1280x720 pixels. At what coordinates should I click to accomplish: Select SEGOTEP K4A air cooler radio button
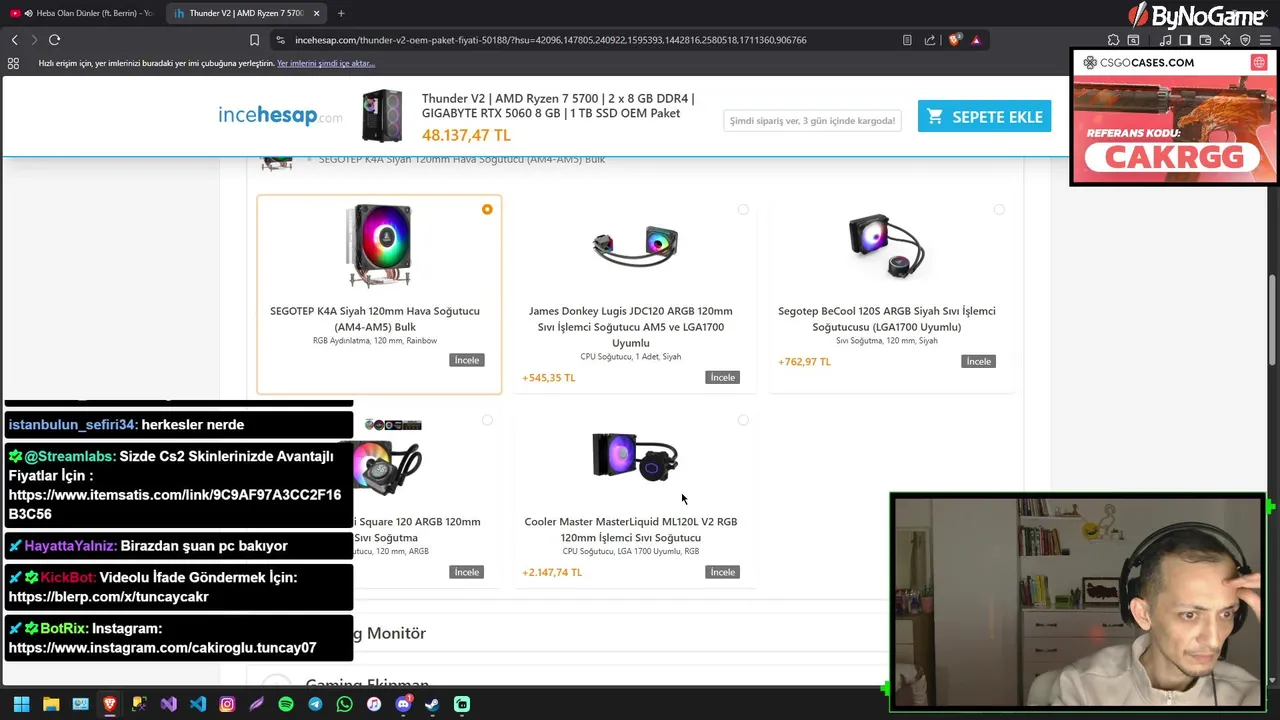coord(487,209)
